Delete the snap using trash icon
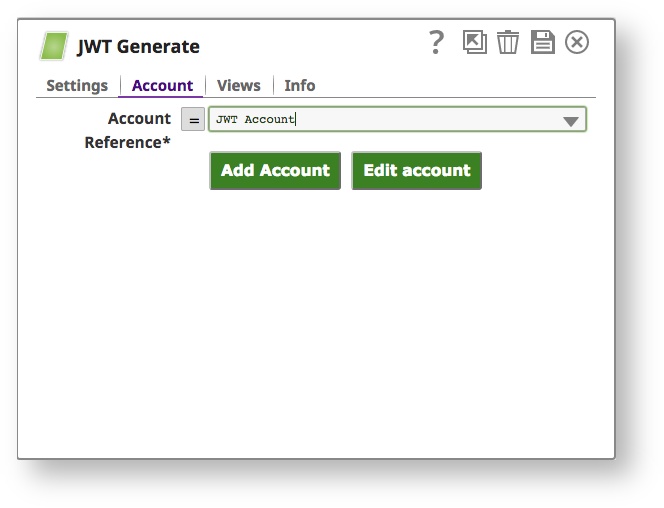Image resolution: width=664 pixels, height=508 pixels. click(x=508, y=42)
